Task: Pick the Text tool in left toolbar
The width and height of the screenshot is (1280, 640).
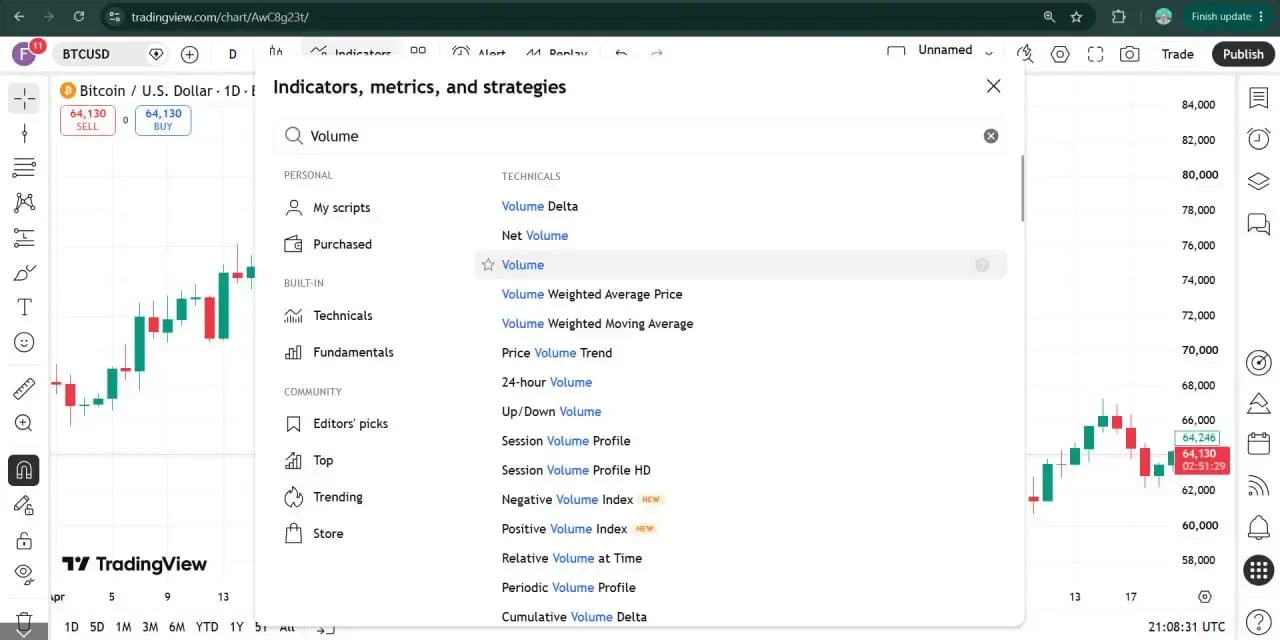Action: point(24,307)
